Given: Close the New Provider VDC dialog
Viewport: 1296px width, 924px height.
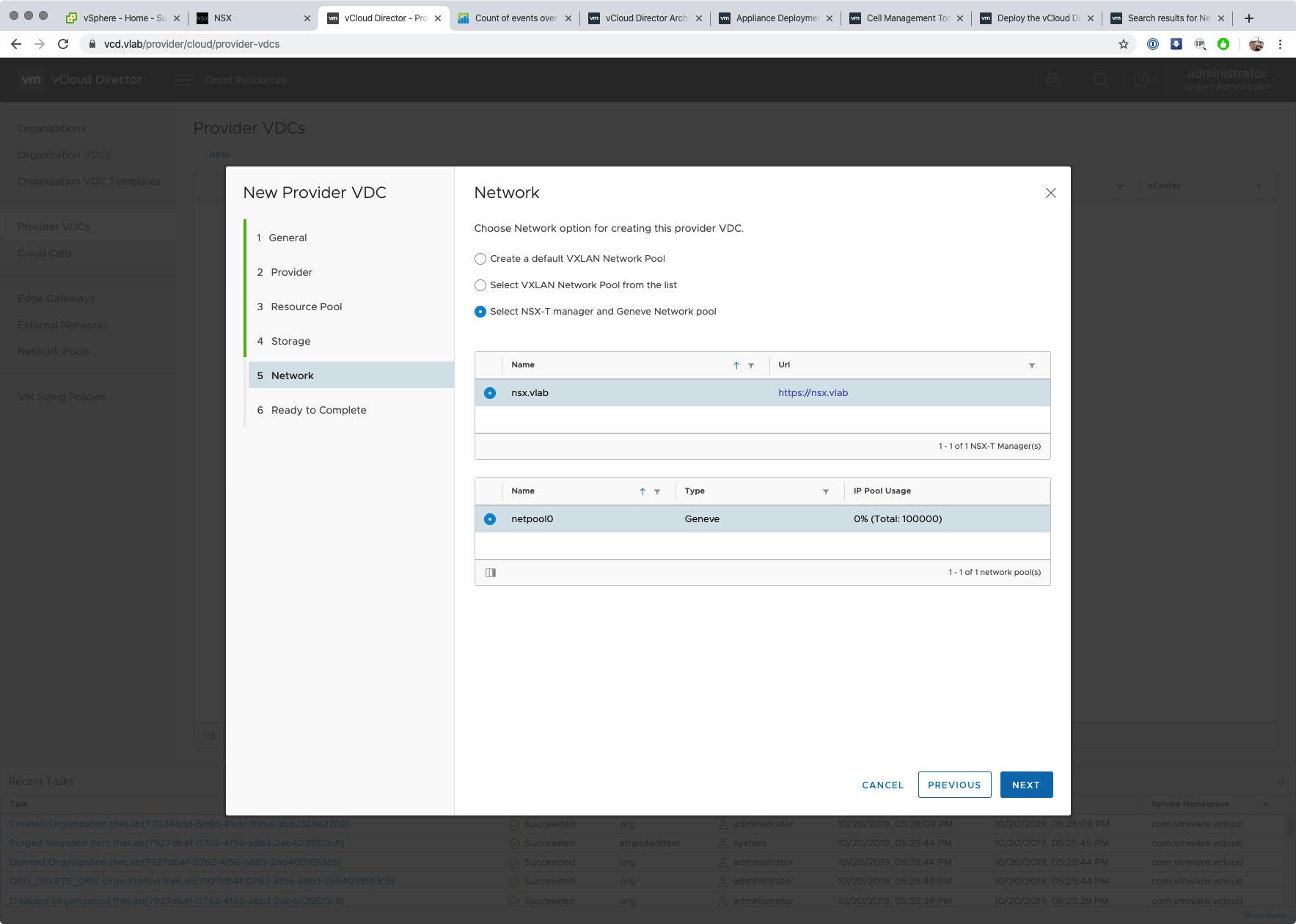Looking at the screenshot, I should click(x=1050, y=193).
